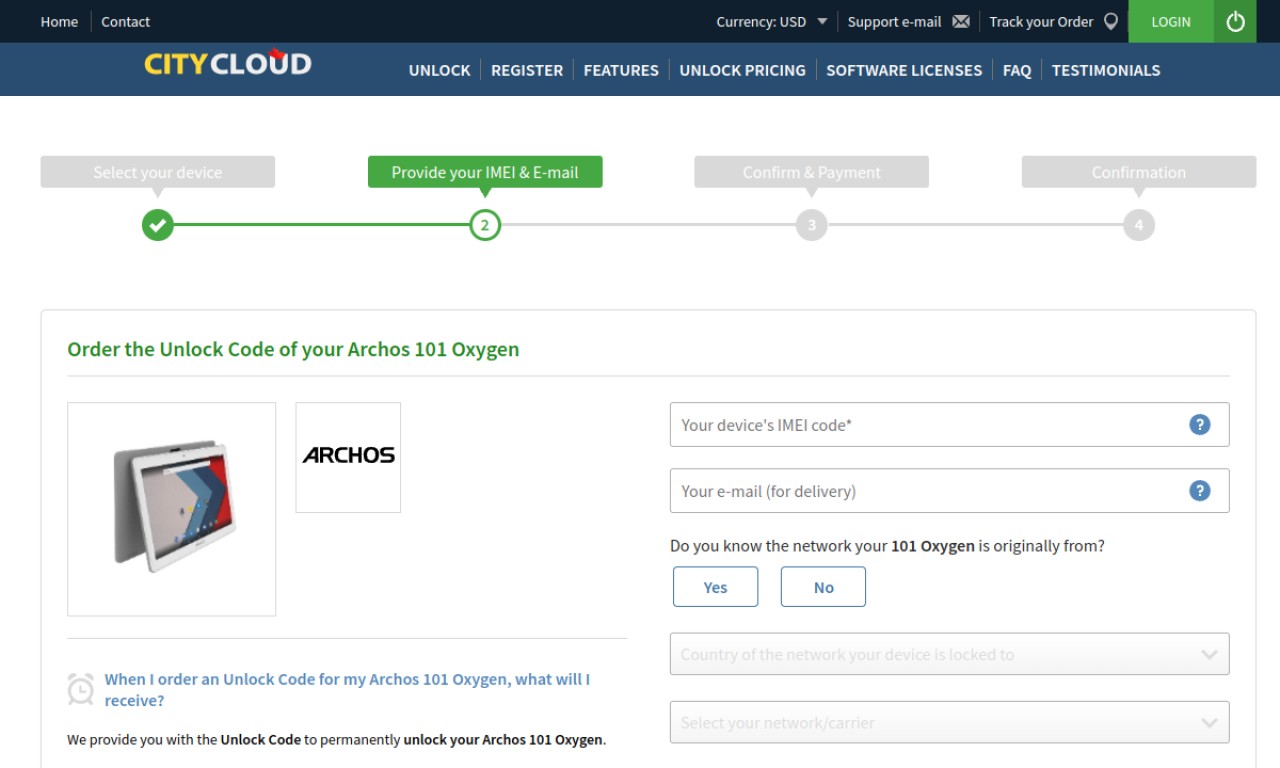Click the Track your Order link
The image size is (1280, 768).
coord(1041,21)
